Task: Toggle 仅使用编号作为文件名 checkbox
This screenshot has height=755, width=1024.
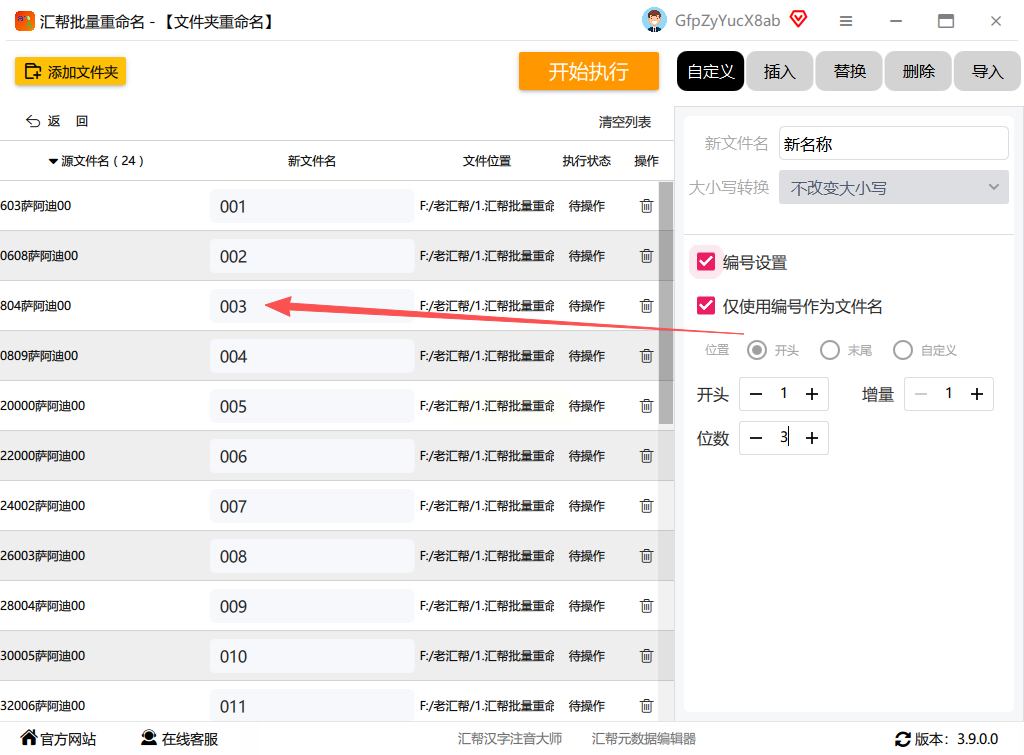Action: 705,306
